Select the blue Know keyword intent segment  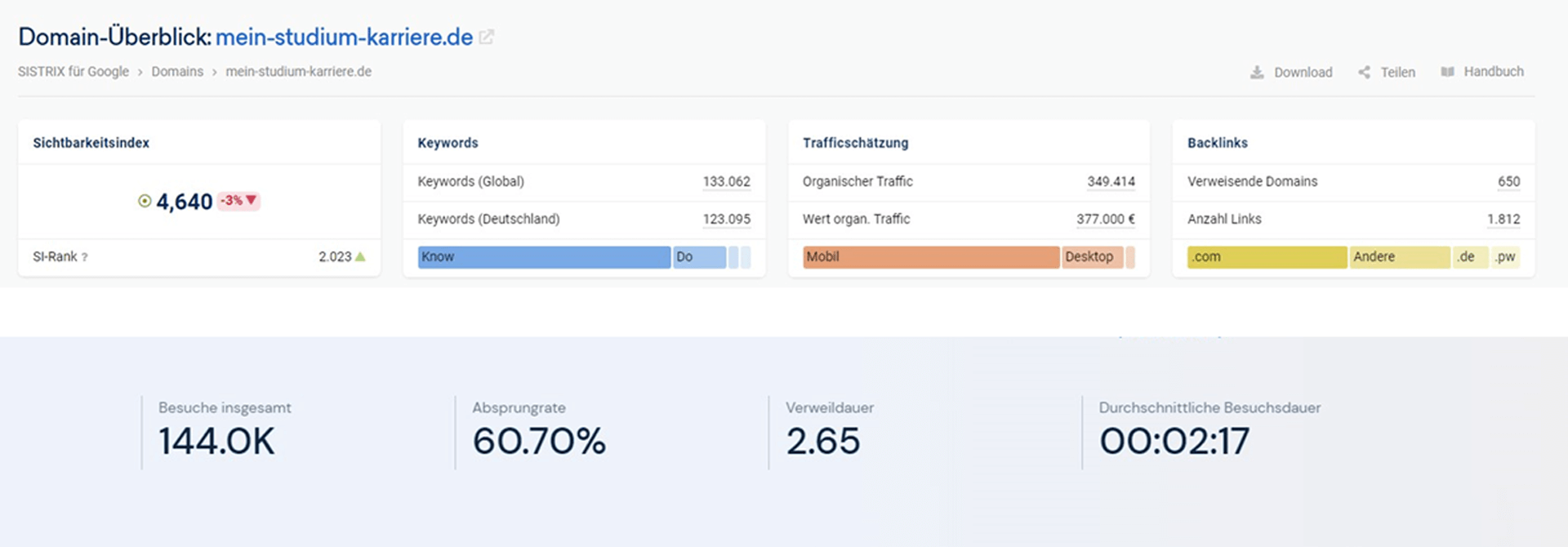543,257
